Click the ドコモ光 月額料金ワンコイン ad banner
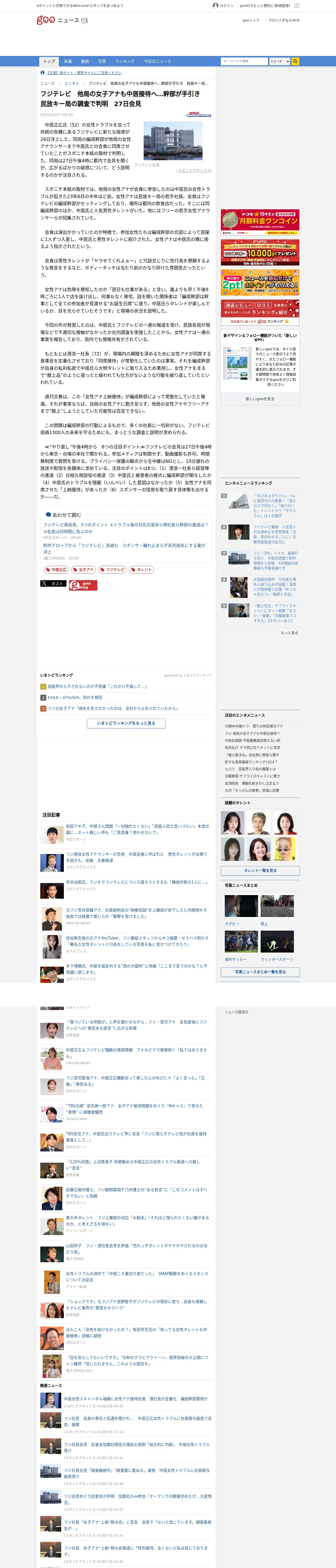336x1568 pixels. coord(260,223)
